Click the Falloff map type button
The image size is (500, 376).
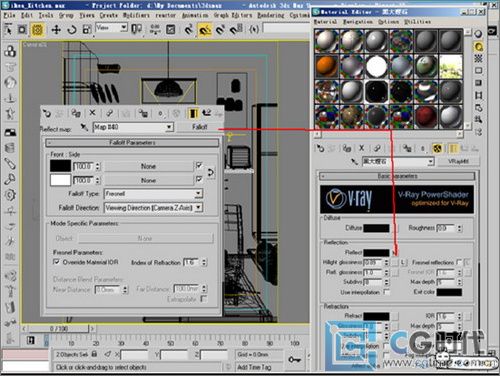(199, 127)
